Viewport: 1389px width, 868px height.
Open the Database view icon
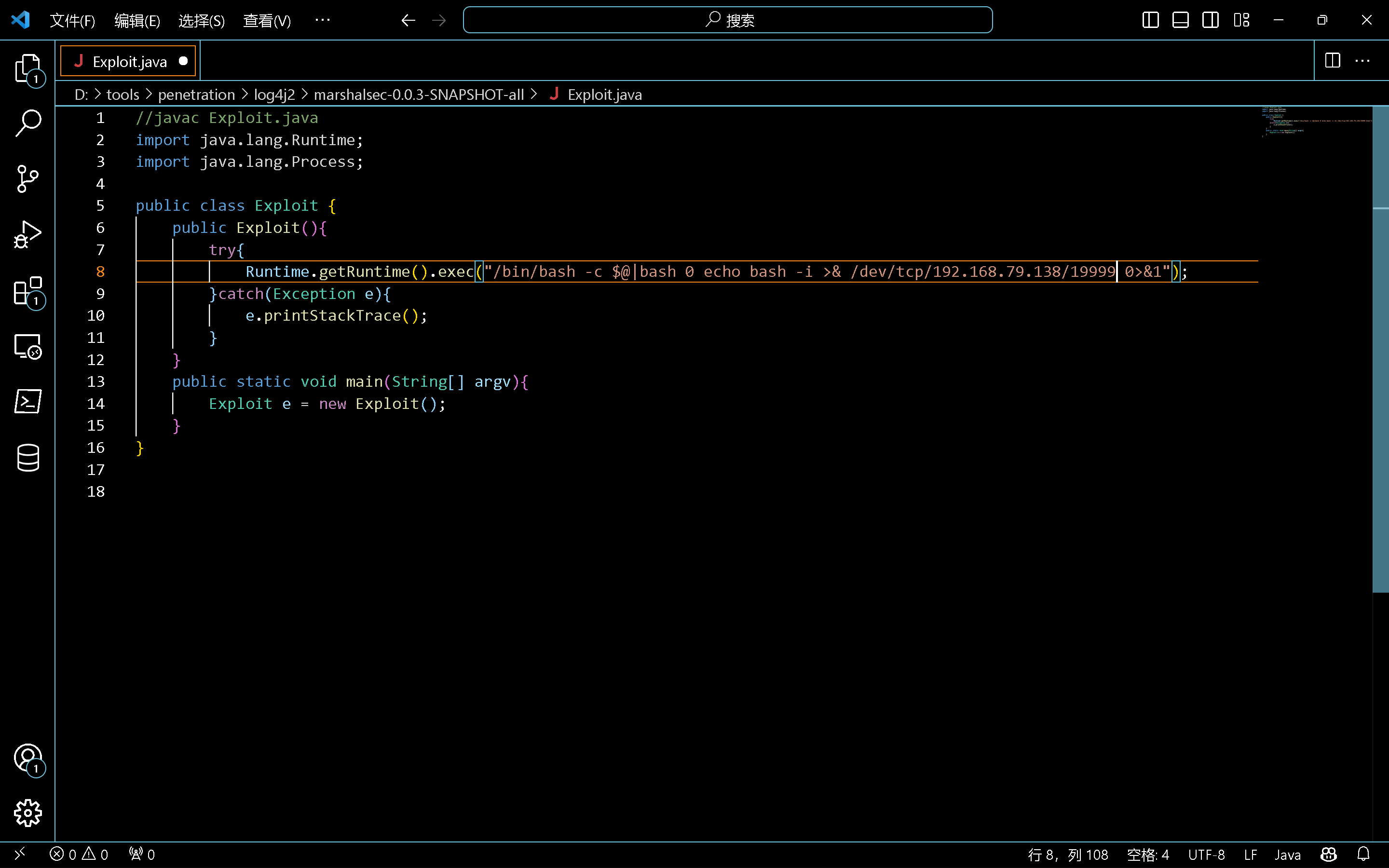coord(27,458)
